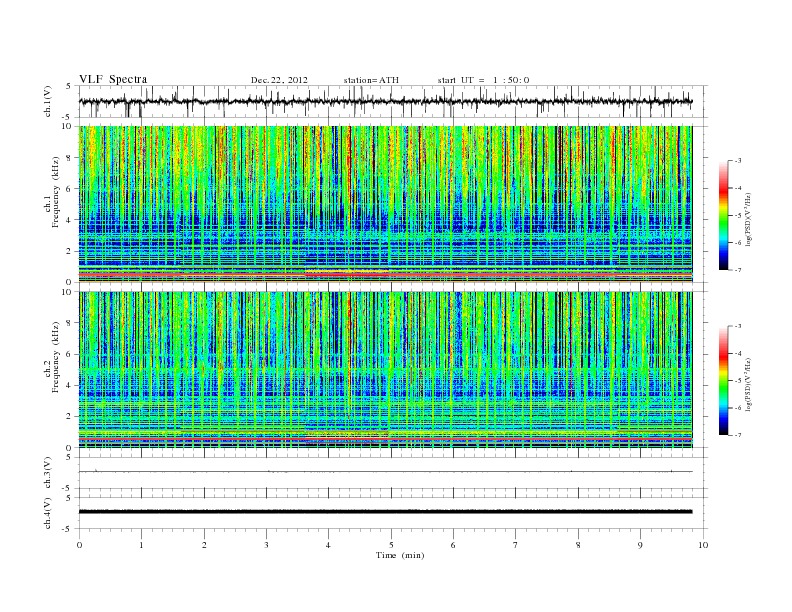Click the ch.1 "Frequency (kHz)" axis label
This screenshot has width=792, height=612.
pos(56,192)
